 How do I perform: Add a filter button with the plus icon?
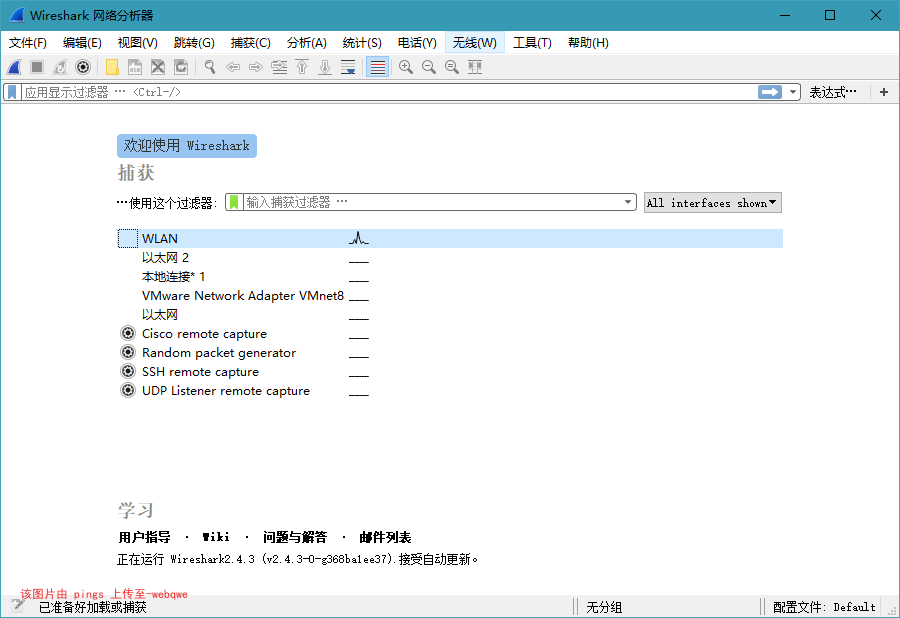click(x=884, y=92)
